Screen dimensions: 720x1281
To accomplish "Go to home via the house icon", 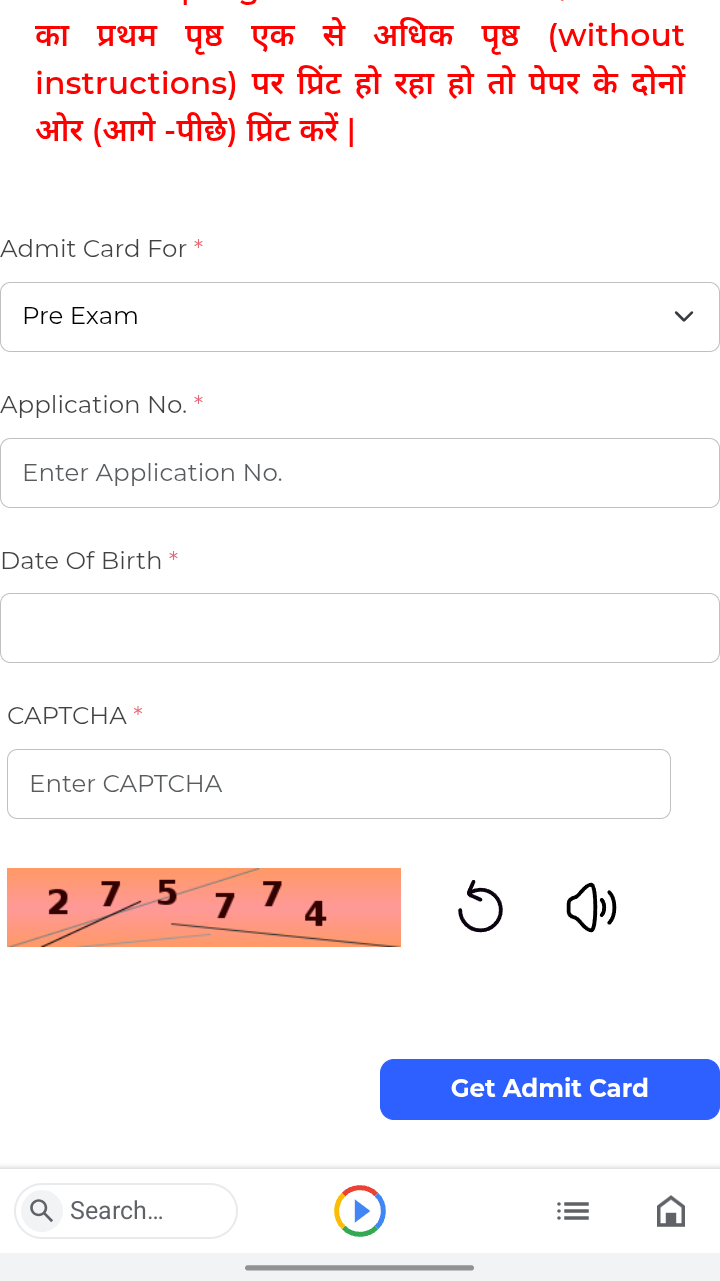I will coord(670,1211).
